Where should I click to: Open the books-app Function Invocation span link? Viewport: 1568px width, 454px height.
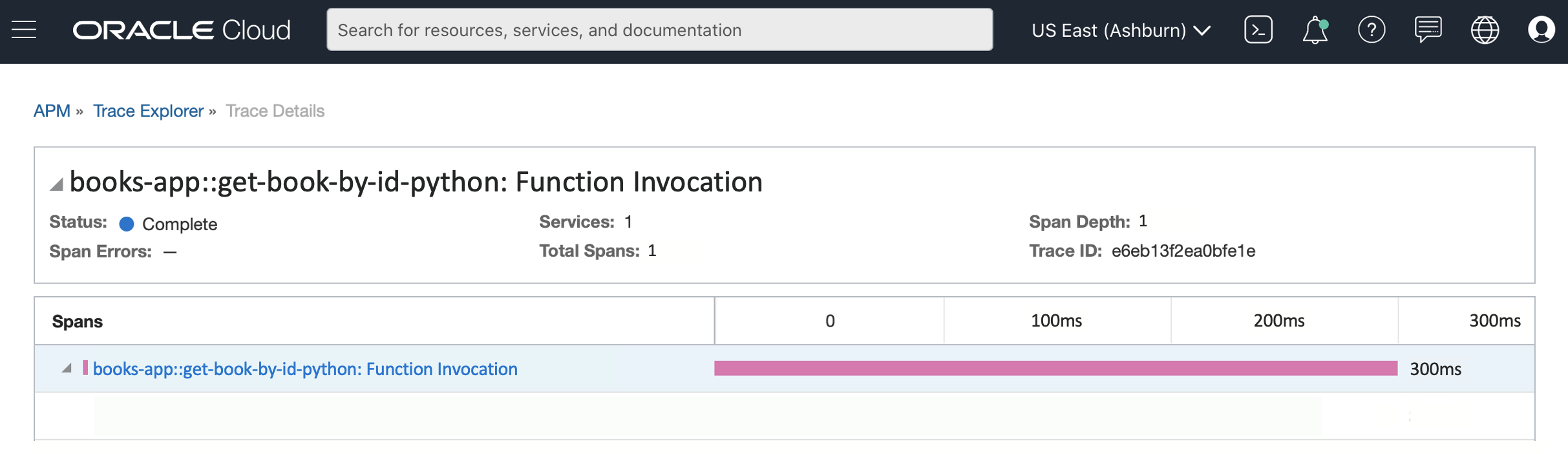(x=305, y=369)
